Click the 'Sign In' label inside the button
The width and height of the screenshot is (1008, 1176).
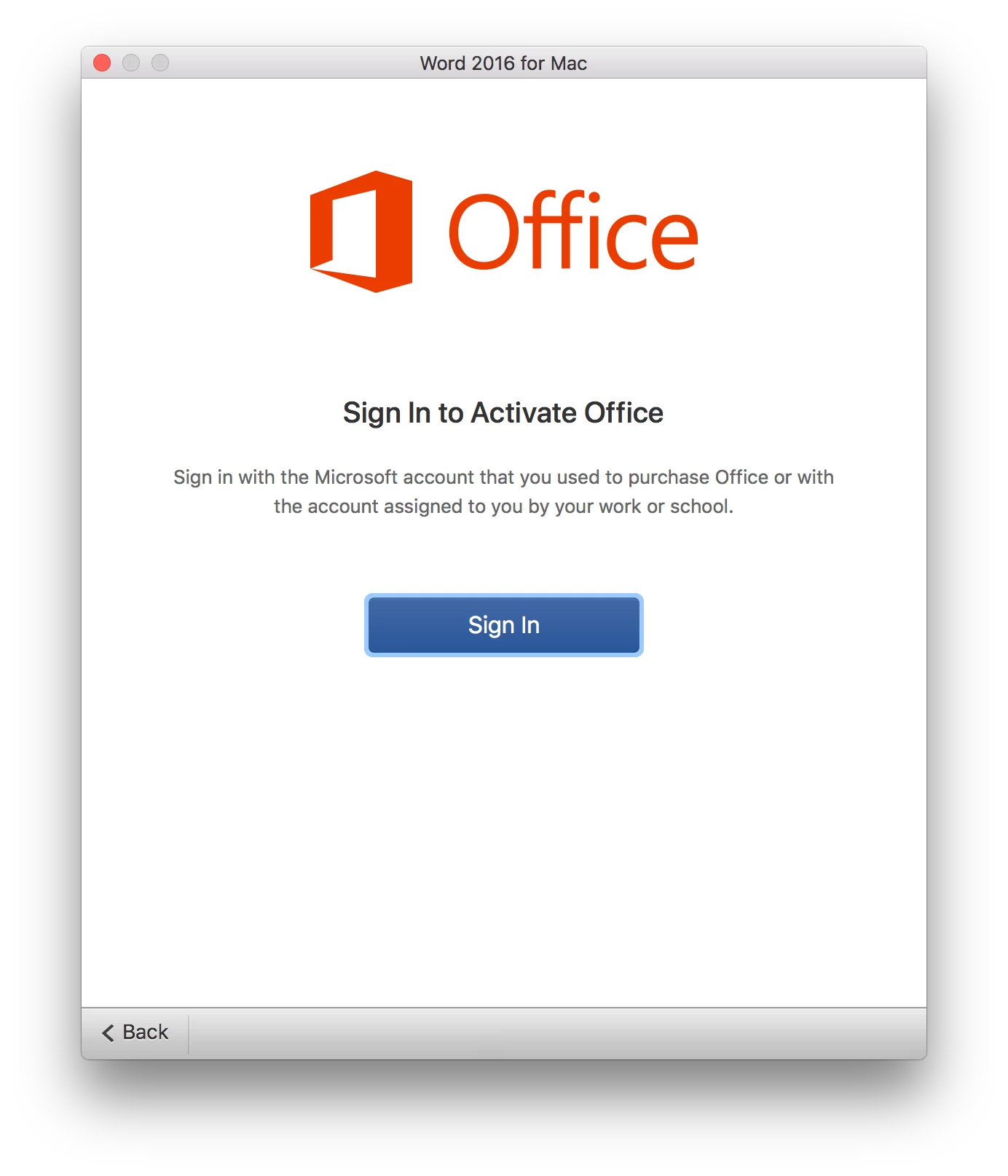coord(503,625)
